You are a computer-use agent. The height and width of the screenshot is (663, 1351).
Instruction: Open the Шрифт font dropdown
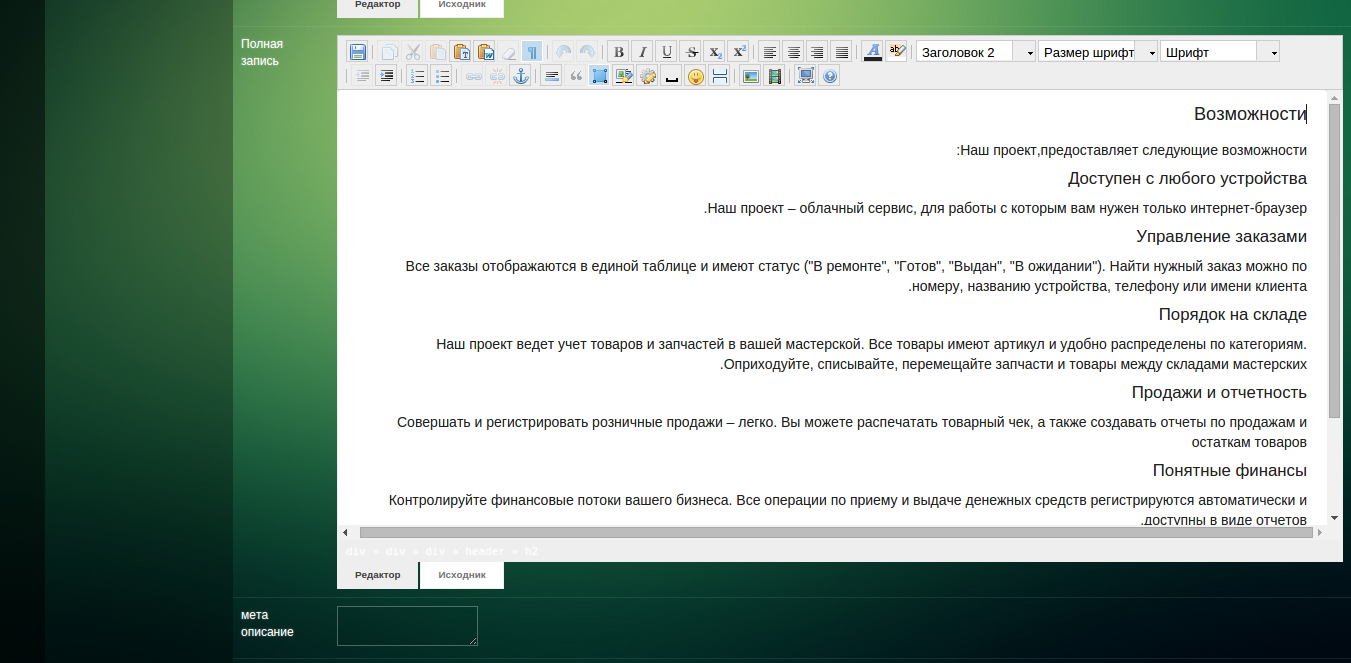[x=1219, y=52]
